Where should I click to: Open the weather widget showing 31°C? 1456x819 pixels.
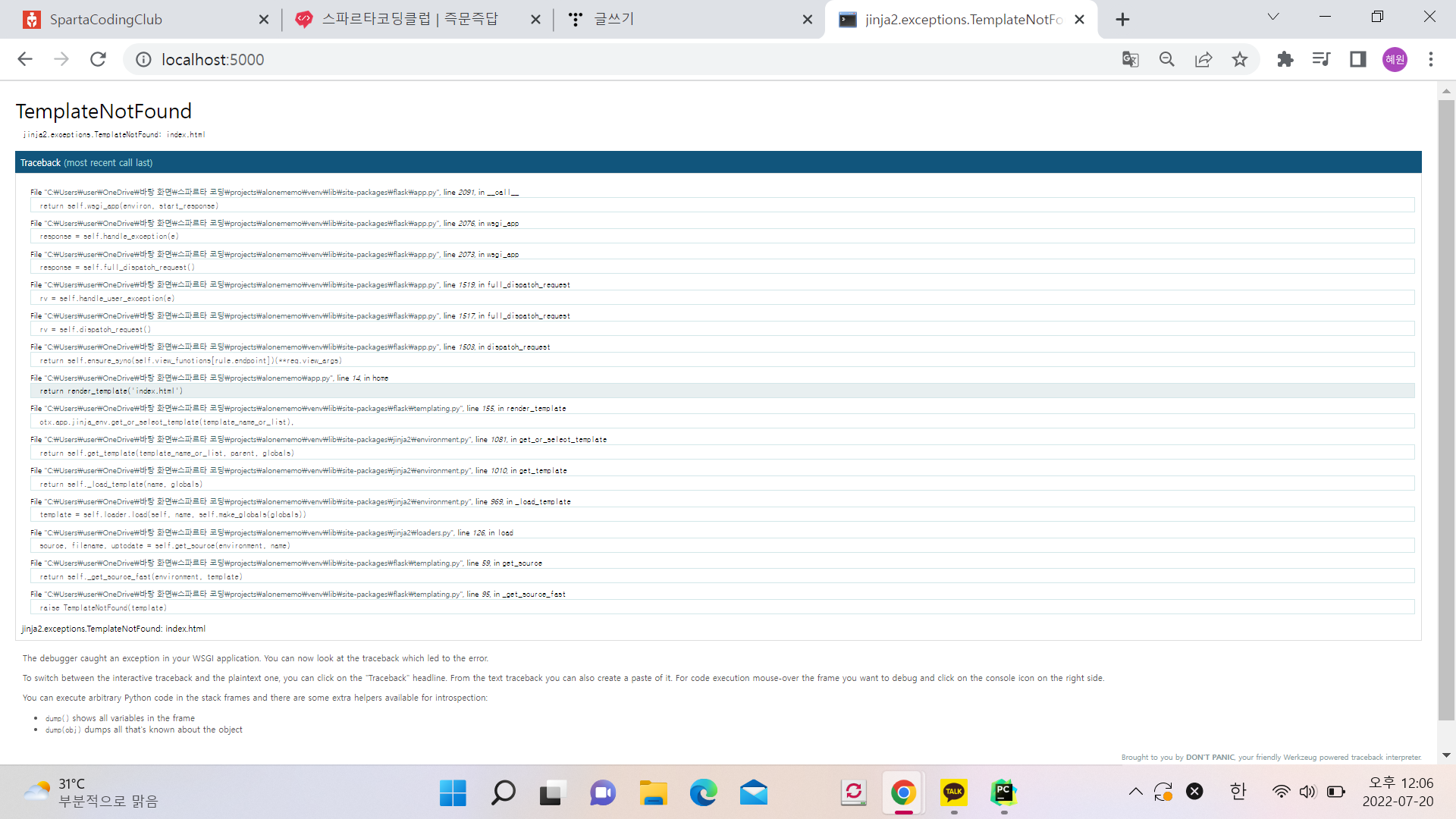coord(91,792)
